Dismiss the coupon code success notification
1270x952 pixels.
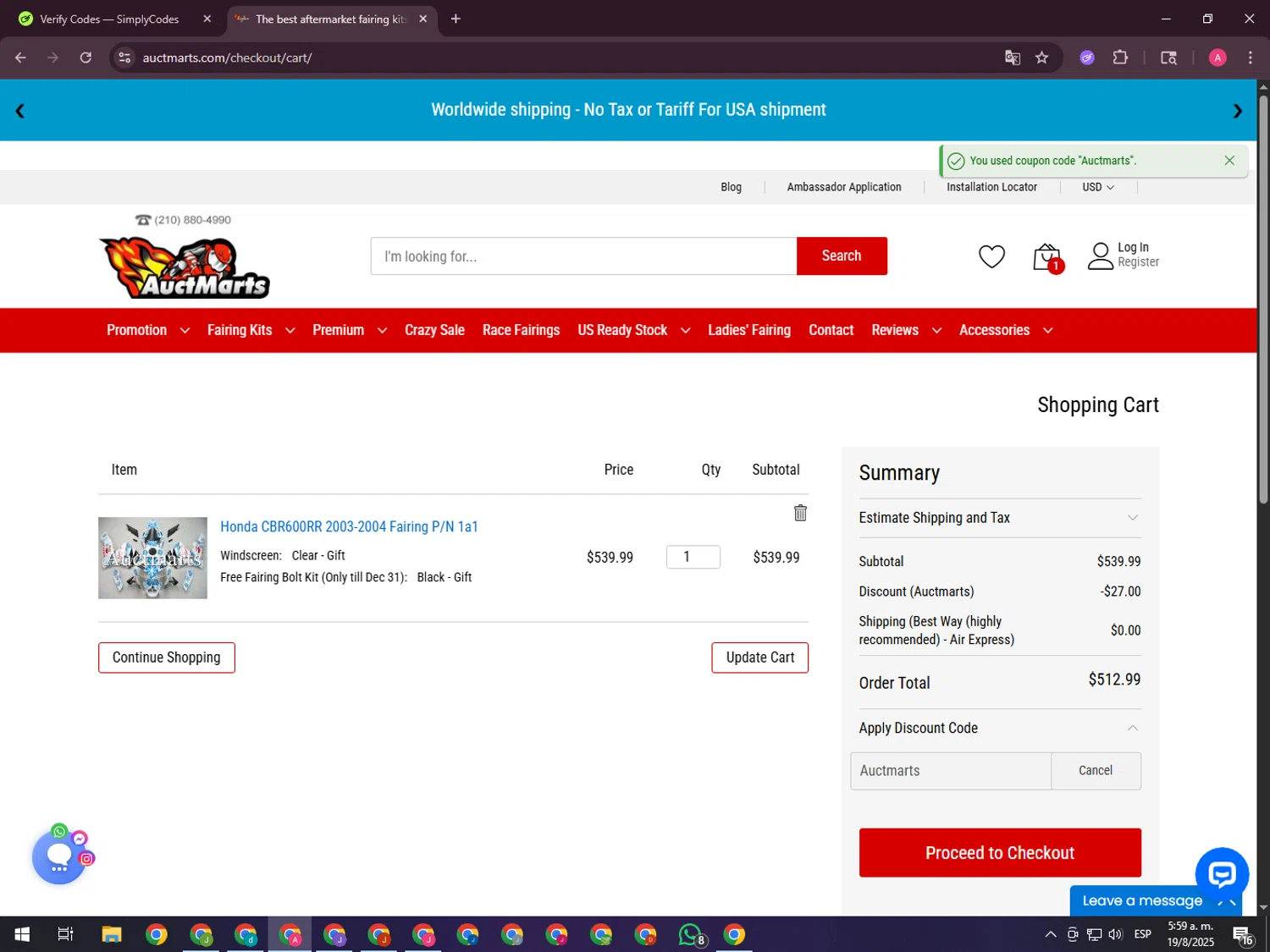[x=1229, y=161]
